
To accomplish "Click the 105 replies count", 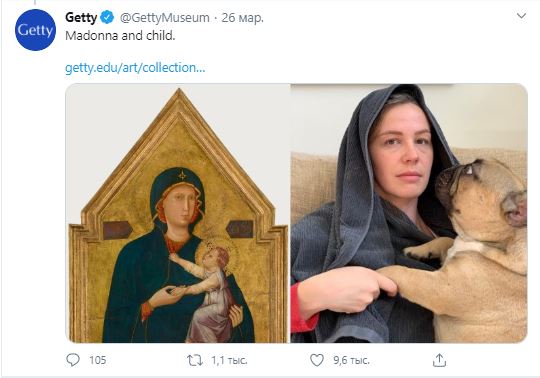I will click(98, 360).
